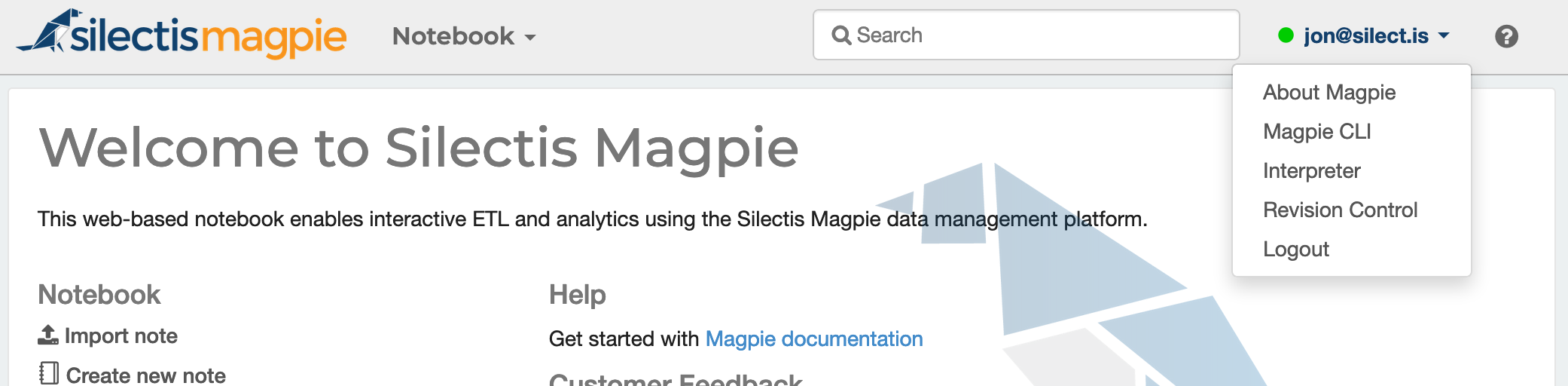Click the Import note upload icon
Image resolution: width=1568 pixels, height=386 pixels.
[x=48, y=335]
